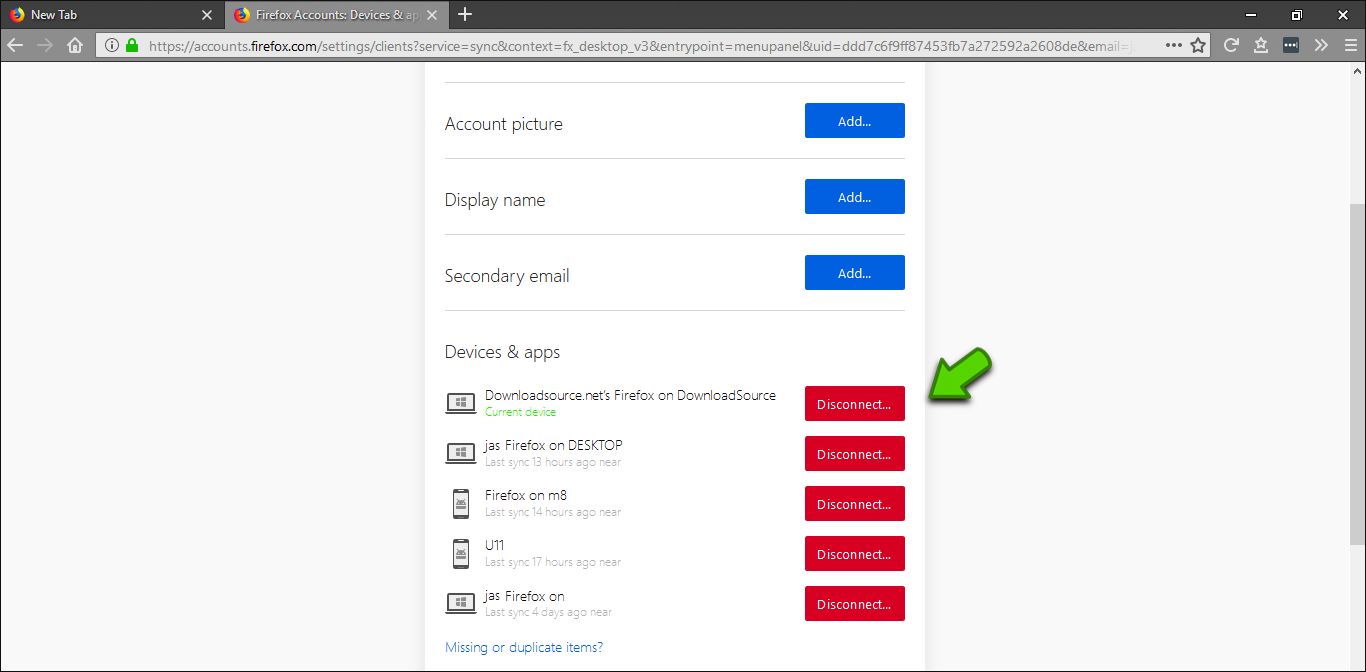The width and height of the screenshot is (1366, 672).
Task: Restore down the Firefox window
Action: (x=1297, y=15)
